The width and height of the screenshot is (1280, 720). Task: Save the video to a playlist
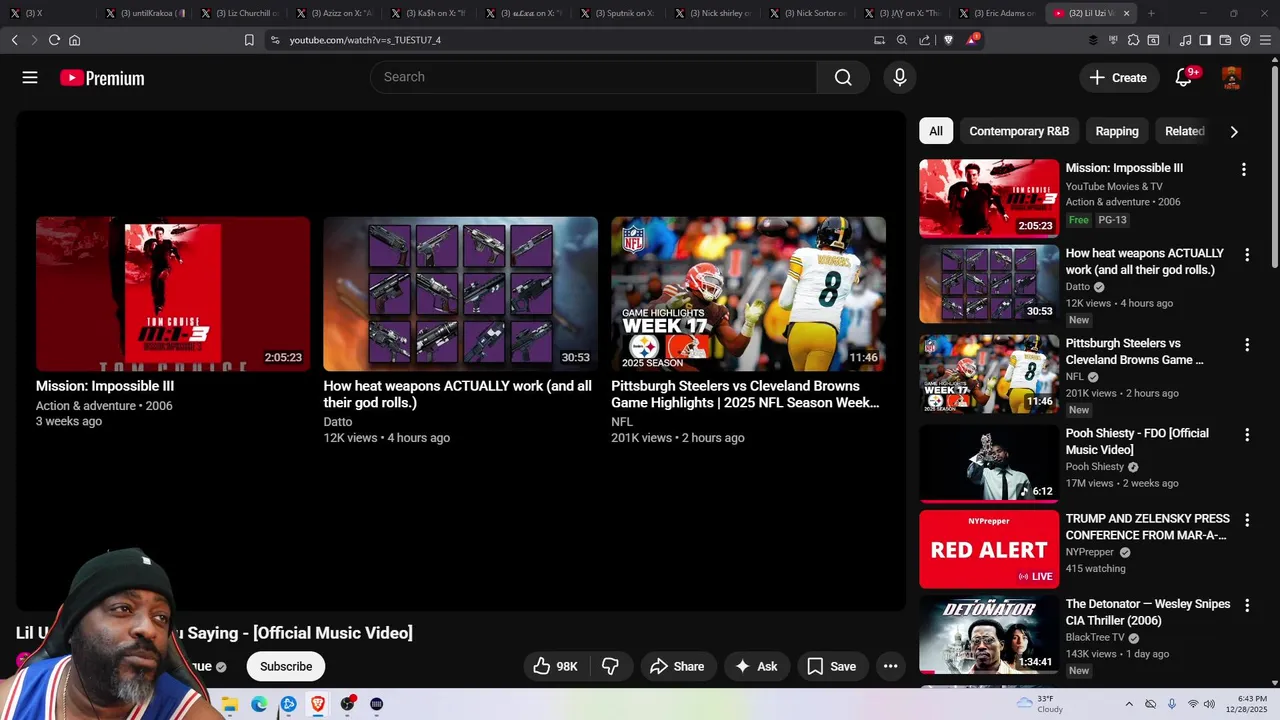832,666
